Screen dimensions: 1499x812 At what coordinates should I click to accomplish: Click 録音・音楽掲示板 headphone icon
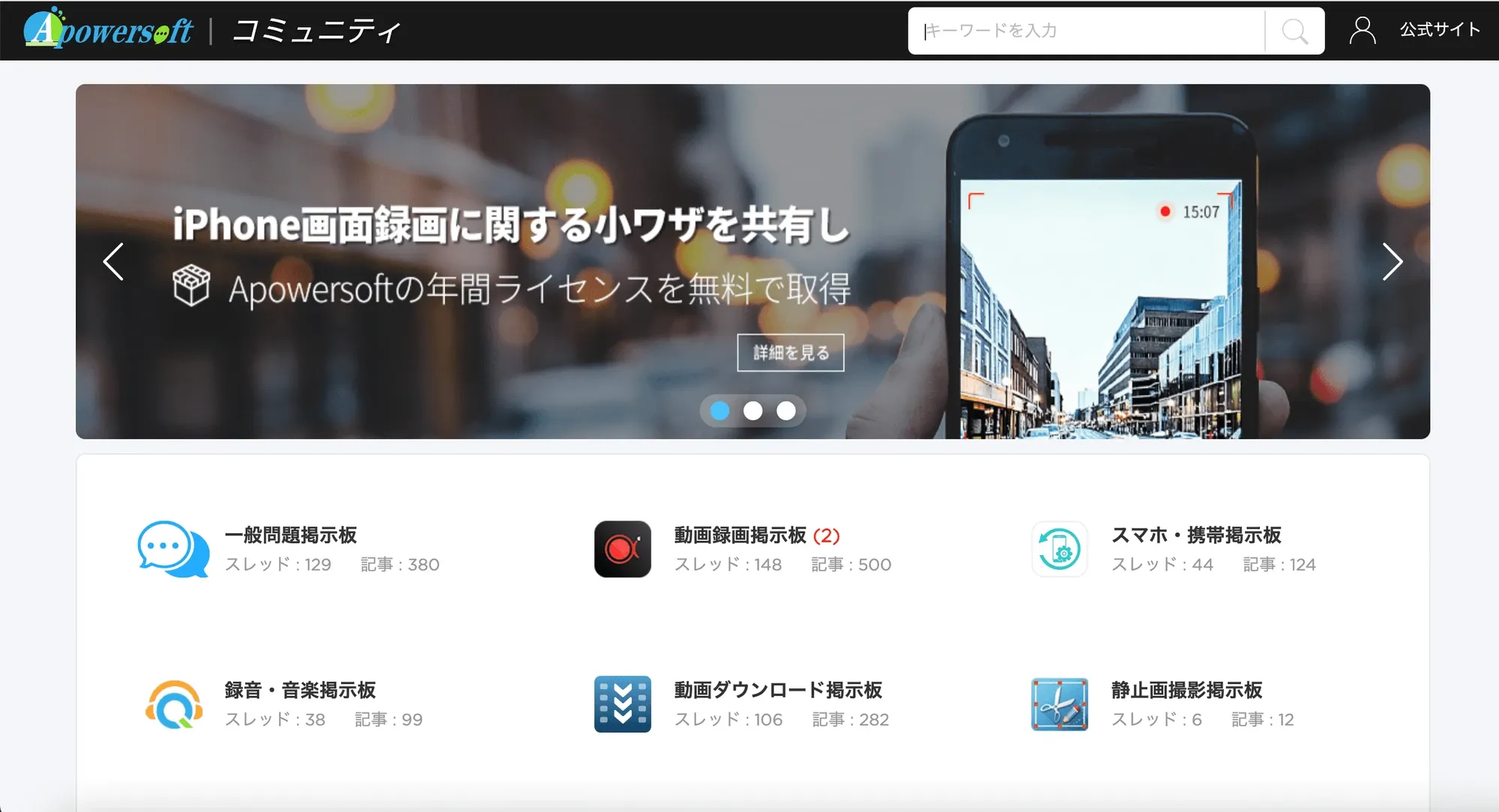[174, 704]
